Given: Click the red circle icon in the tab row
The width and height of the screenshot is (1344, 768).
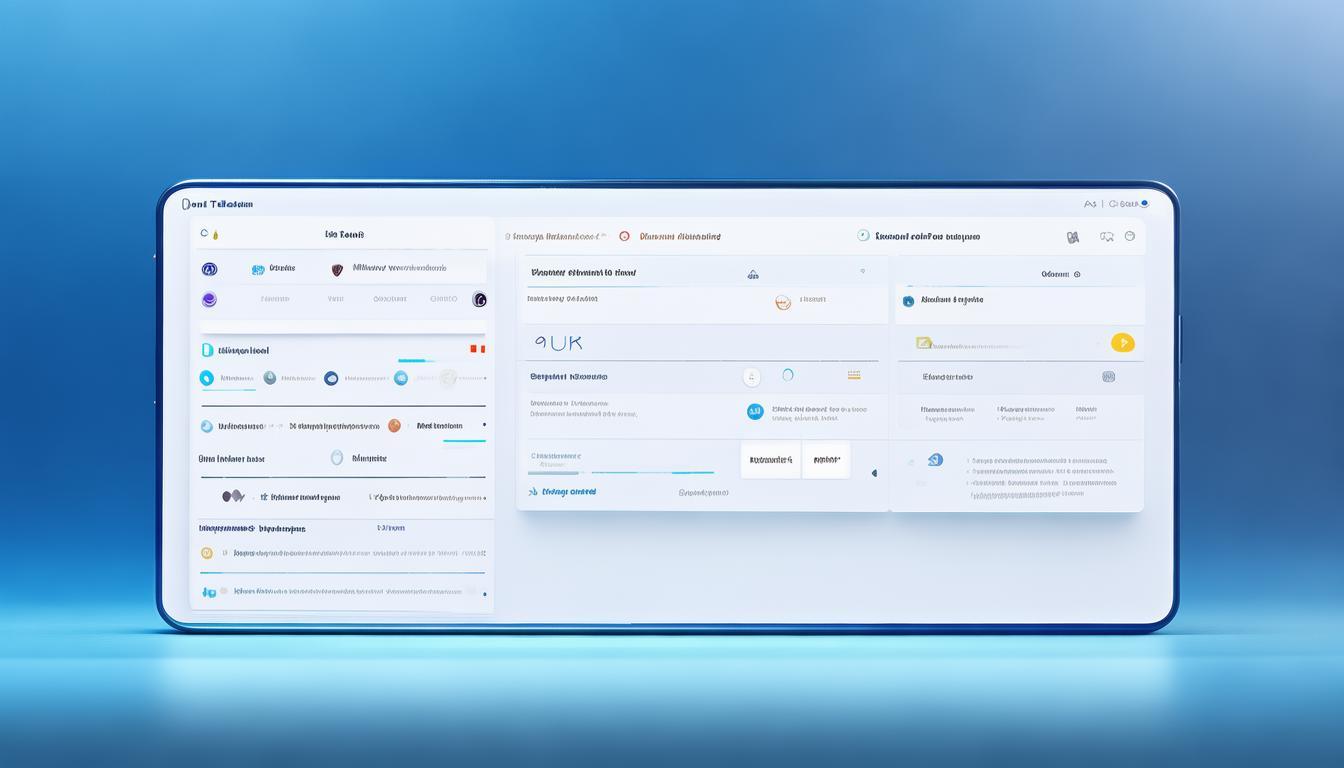Looking at the screenshot, I should 624,237.
